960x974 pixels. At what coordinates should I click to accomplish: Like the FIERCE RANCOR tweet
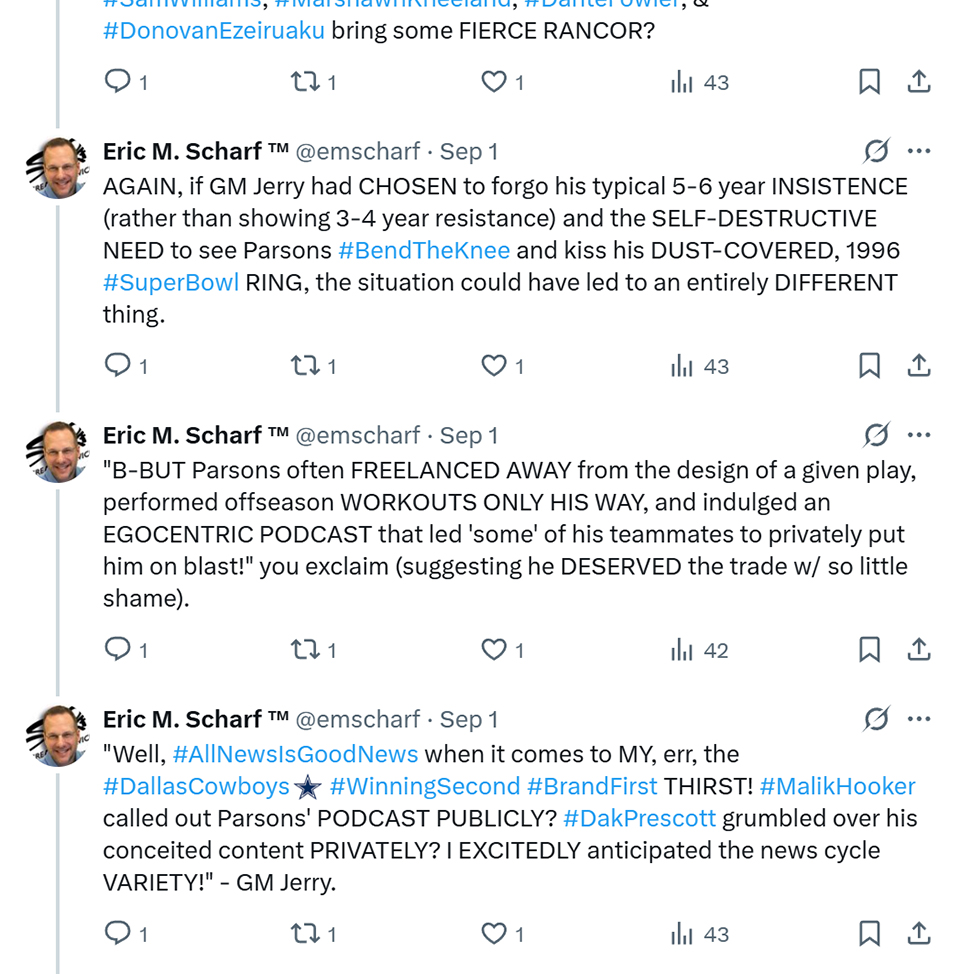tap(494, 82)
